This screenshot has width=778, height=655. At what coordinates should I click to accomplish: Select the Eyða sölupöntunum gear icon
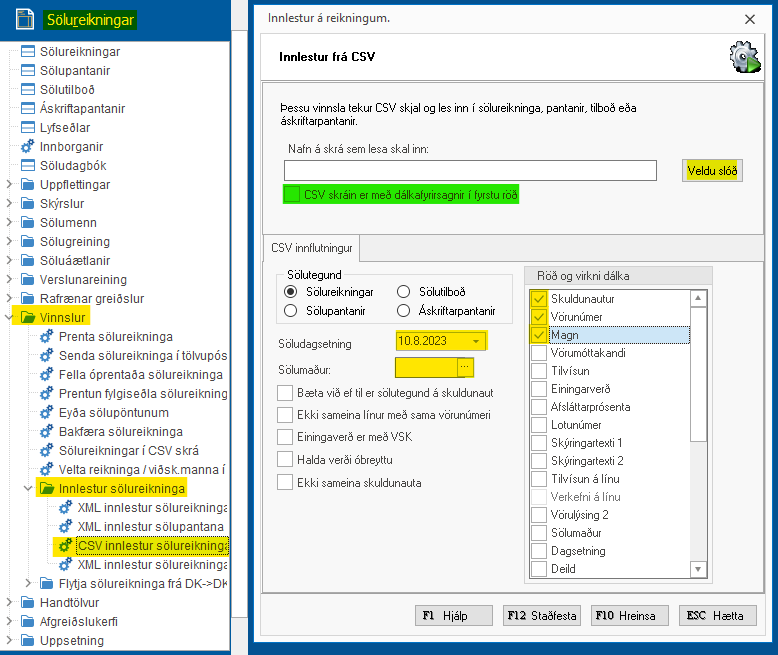(46, 413)
